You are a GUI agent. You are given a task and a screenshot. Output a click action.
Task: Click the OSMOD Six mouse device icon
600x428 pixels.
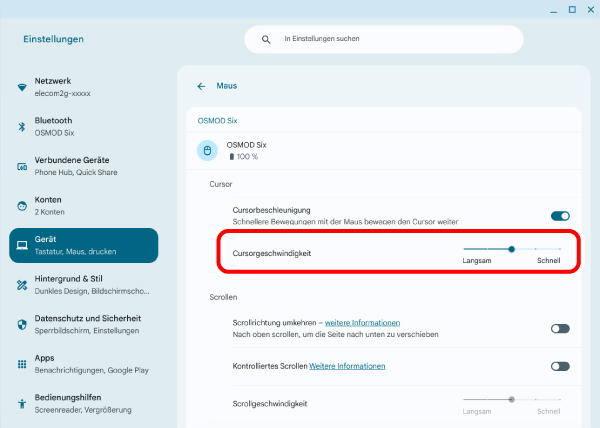point(208,151)
